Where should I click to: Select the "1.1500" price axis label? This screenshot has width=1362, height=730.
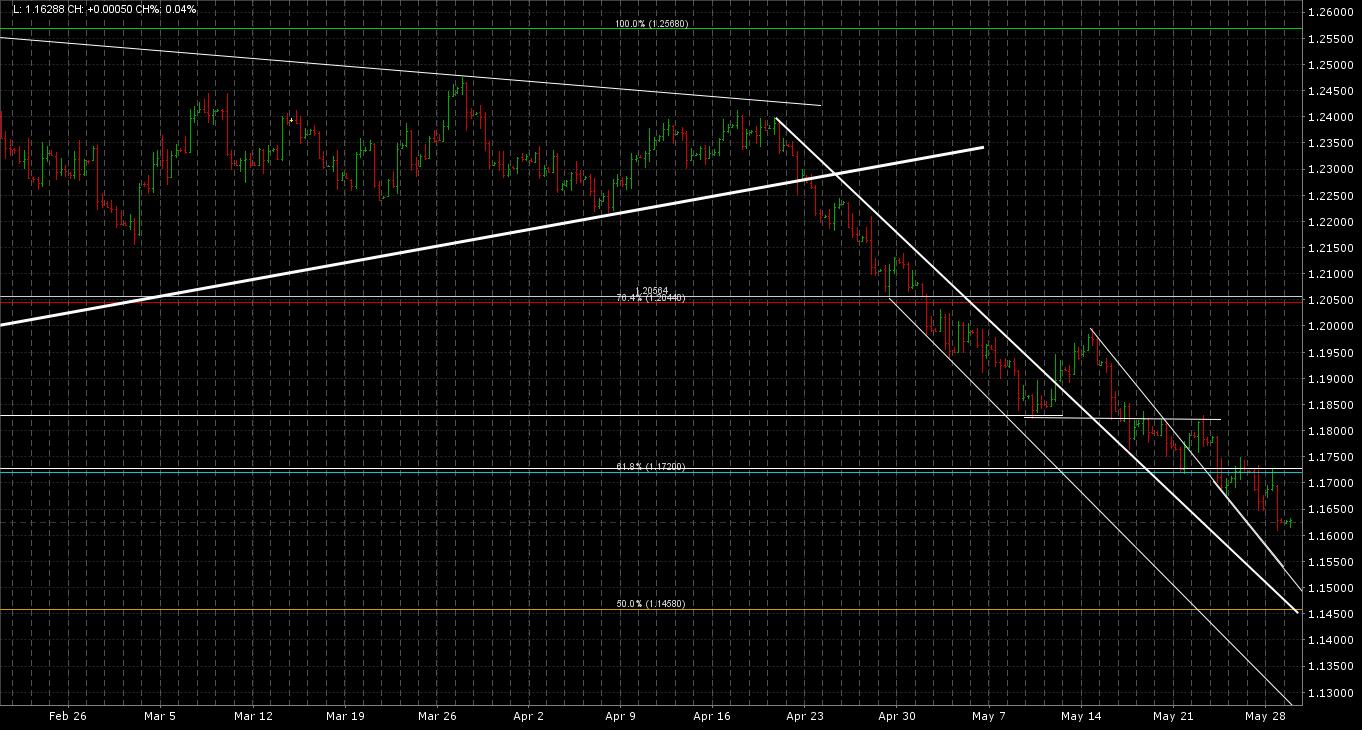coord(1329,588)
